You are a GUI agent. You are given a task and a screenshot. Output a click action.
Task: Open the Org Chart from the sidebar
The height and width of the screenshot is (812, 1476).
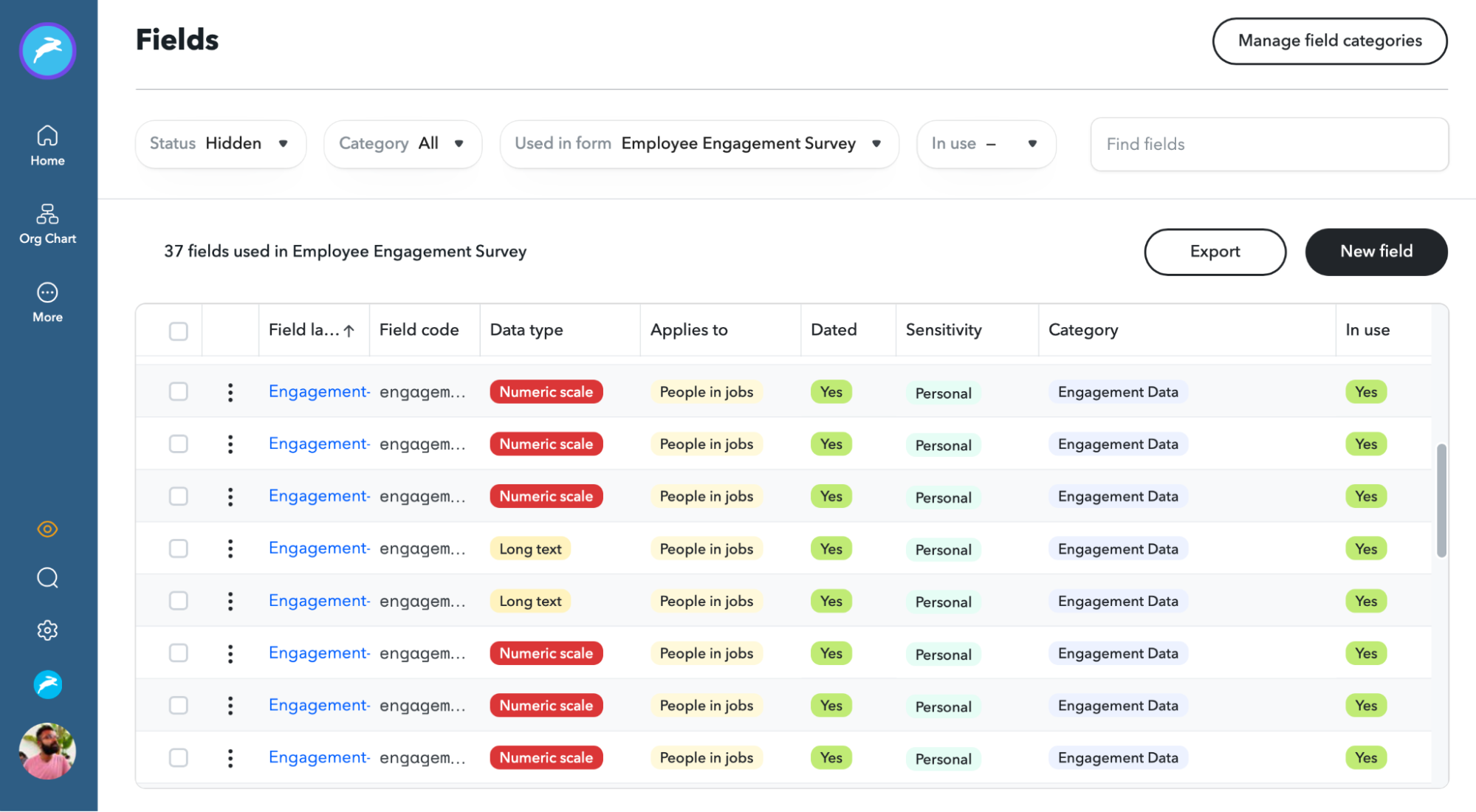47,222
